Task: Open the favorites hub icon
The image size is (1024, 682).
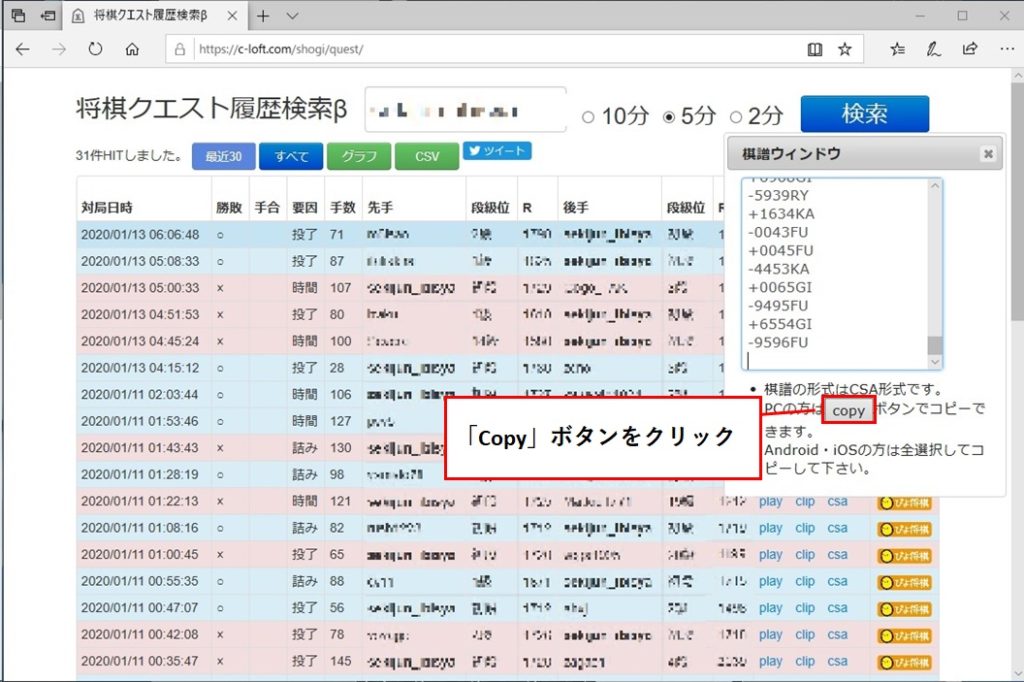Action: click(x=898, y=49)
